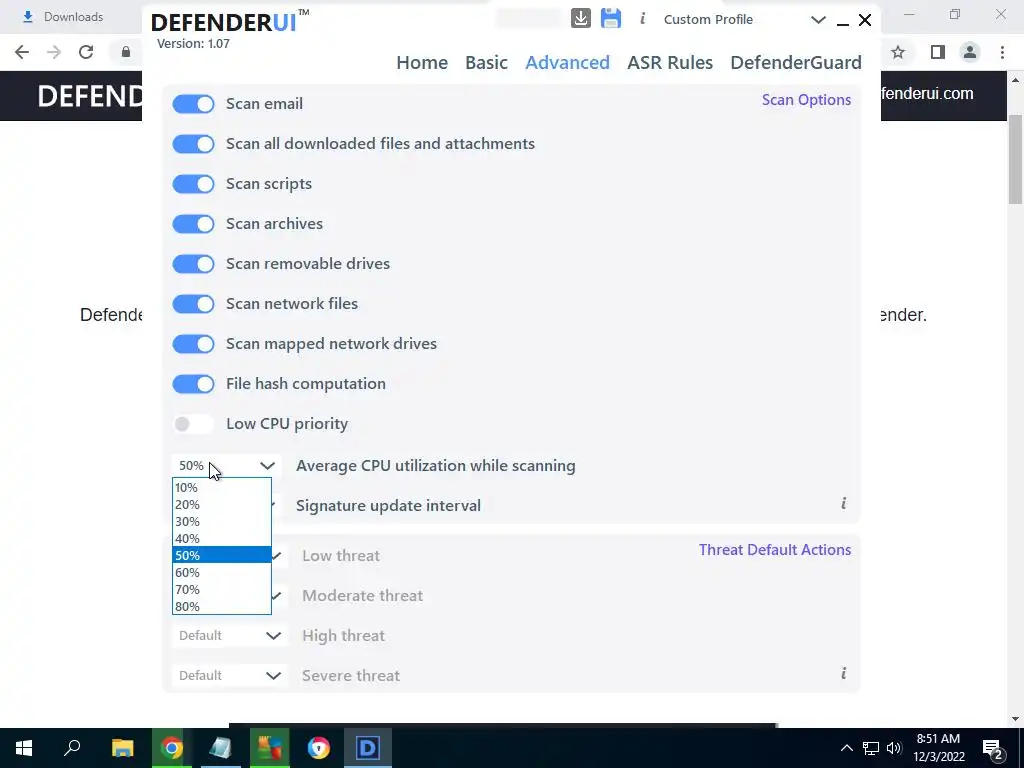Click the site lock padlock icon
The width and height of the screenshot is (1024, 768).
coord(126,52)
